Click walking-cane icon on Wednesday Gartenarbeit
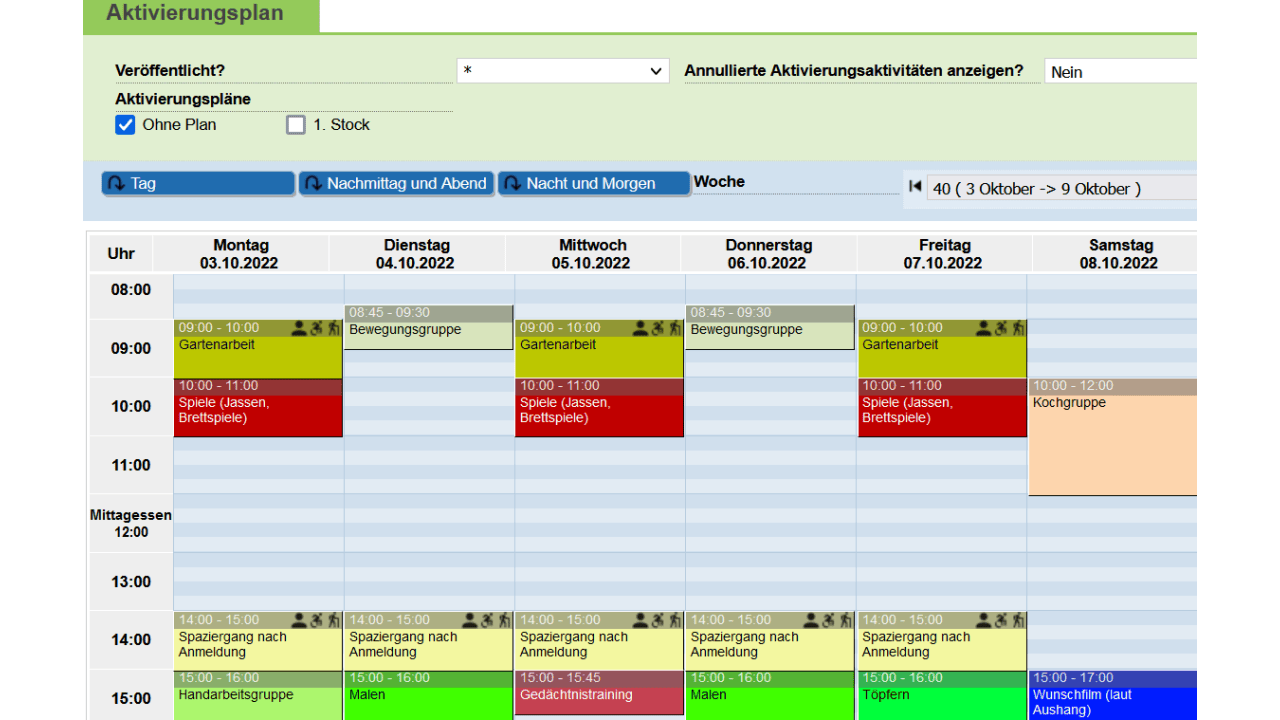 click(x=676, y=327)
